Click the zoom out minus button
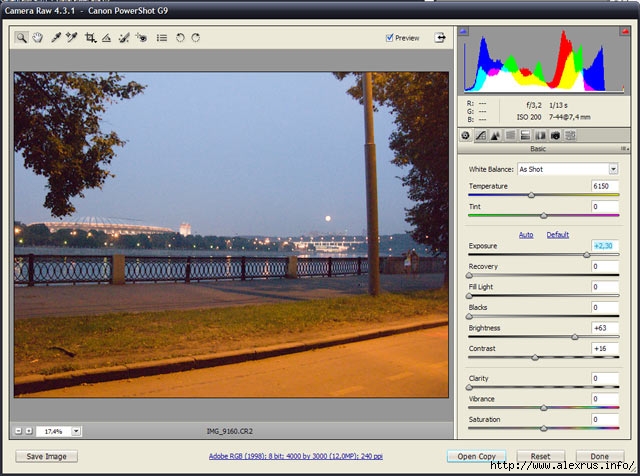This screenshot has width=640, height=476. (18, 431)
